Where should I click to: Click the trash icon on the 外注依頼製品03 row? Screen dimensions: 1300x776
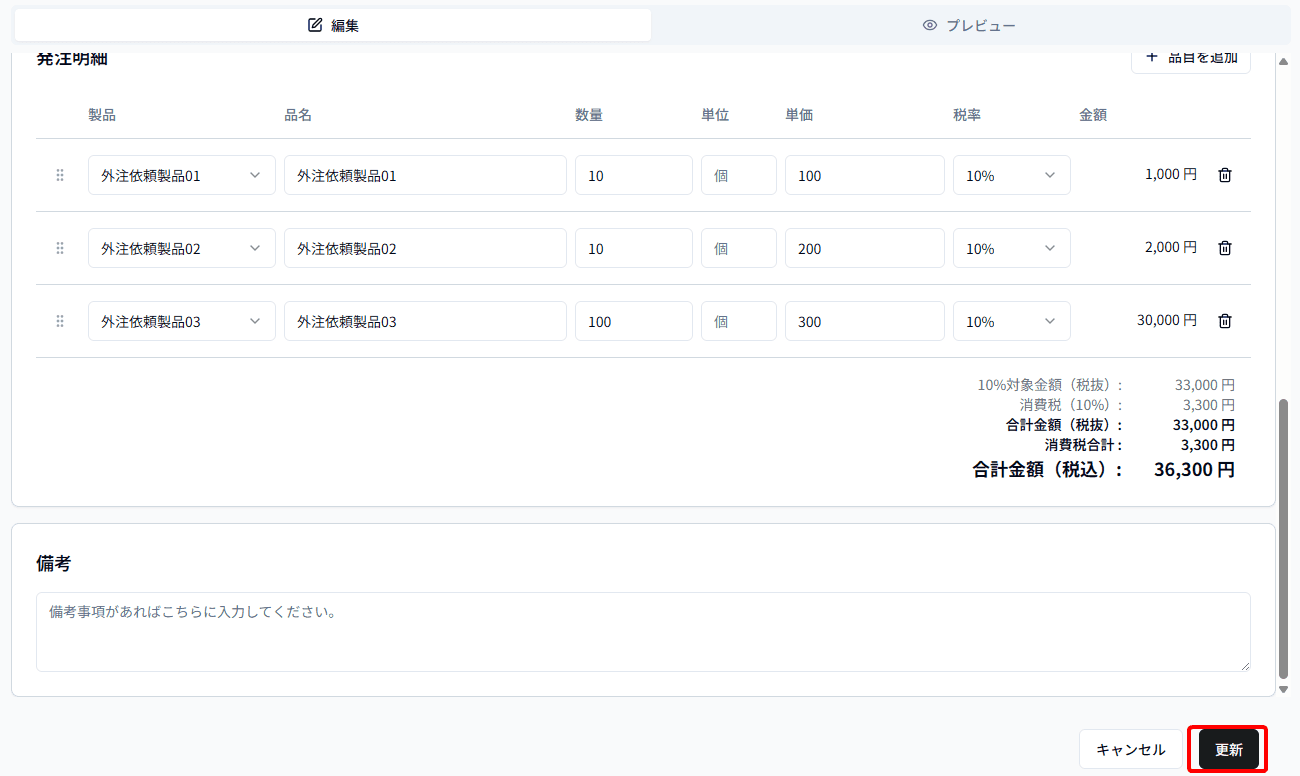tap(1225, 320)
